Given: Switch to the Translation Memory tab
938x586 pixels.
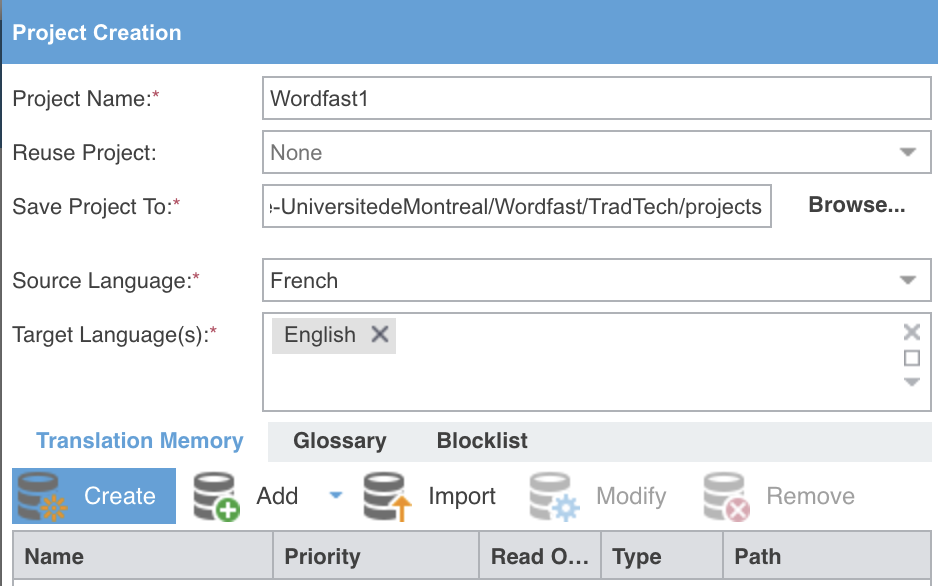Looking at the screenshot, I should click(139, 441).
